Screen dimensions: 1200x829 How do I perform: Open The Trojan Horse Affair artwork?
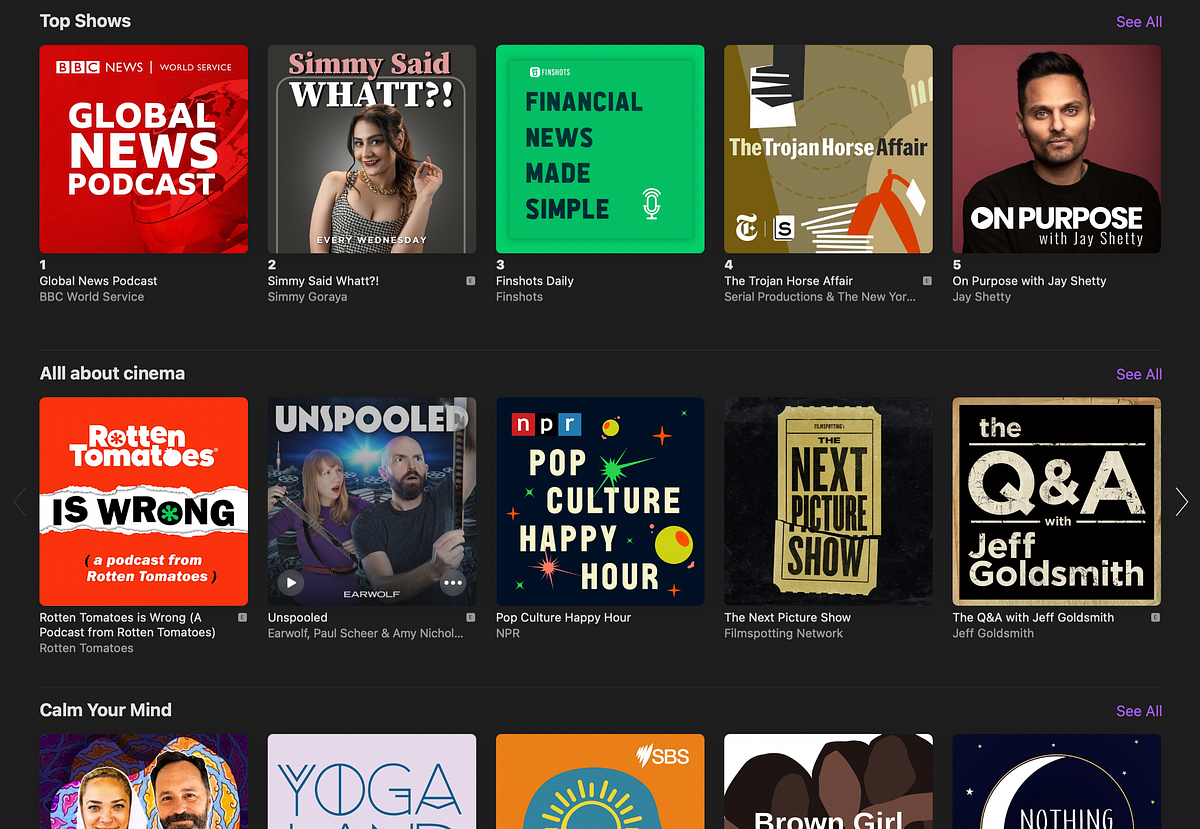click(x=829, y=149)
